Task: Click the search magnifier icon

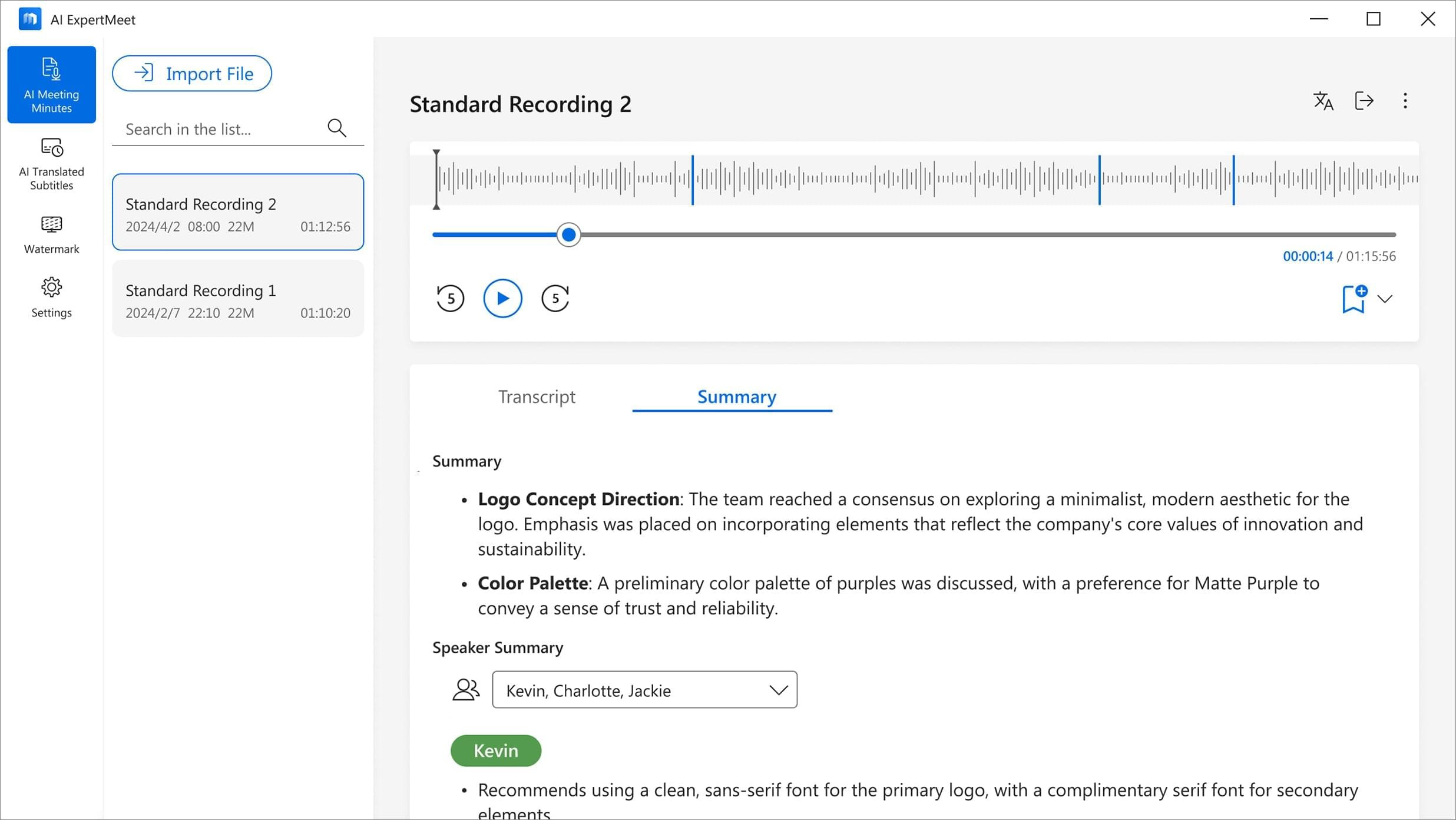Action: point(336,128)
